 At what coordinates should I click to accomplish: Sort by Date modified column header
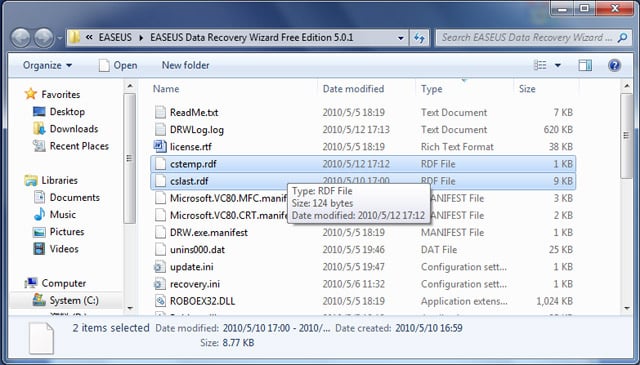(353, 89)
